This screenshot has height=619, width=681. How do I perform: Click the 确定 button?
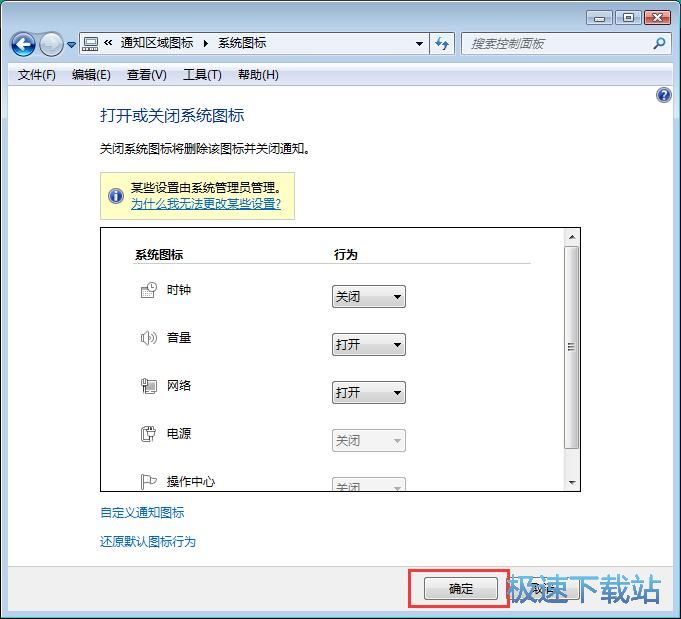(x=460, y=589)
